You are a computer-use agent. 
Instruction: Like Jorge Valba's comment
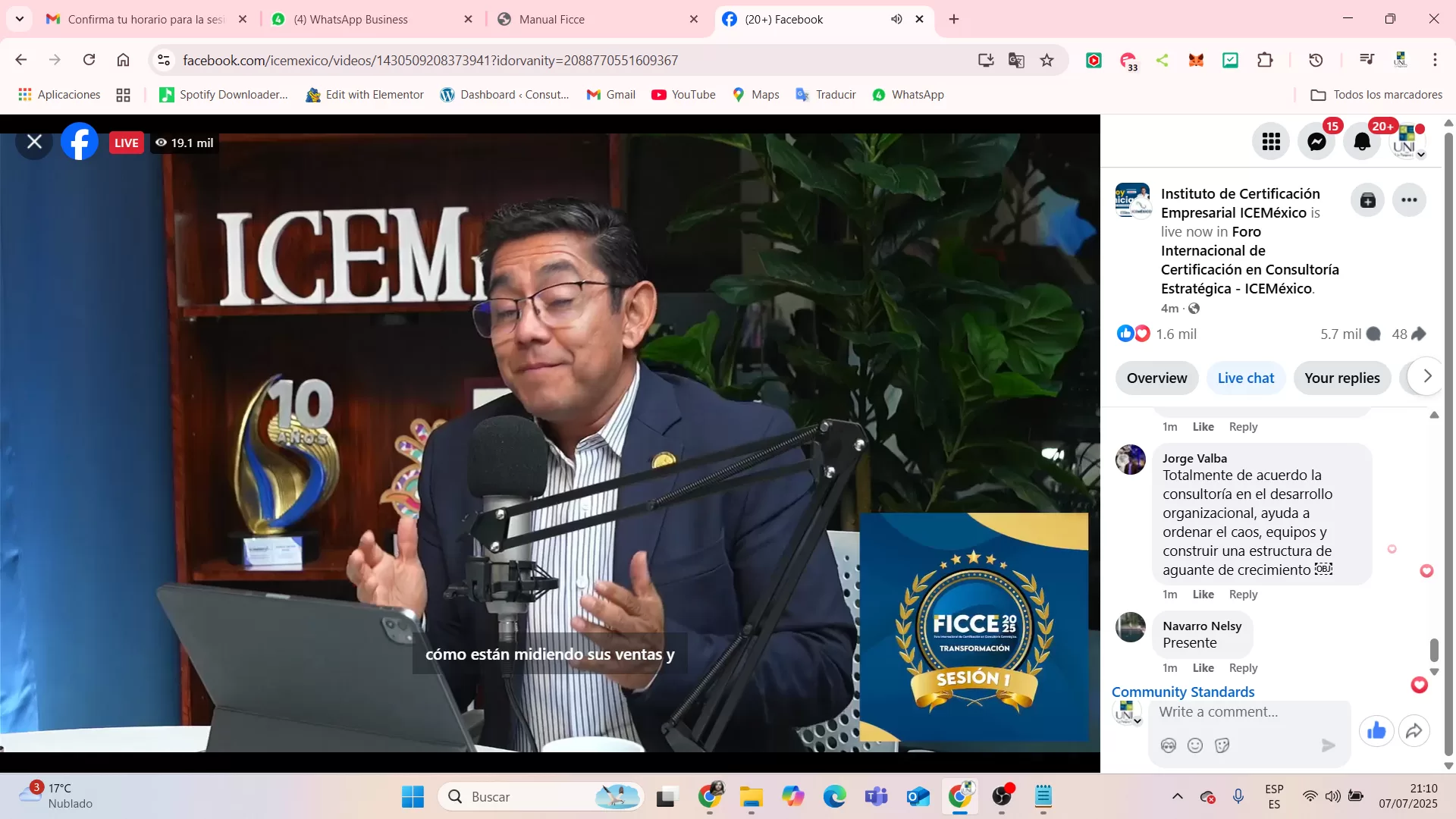(x=1203, y=595)
